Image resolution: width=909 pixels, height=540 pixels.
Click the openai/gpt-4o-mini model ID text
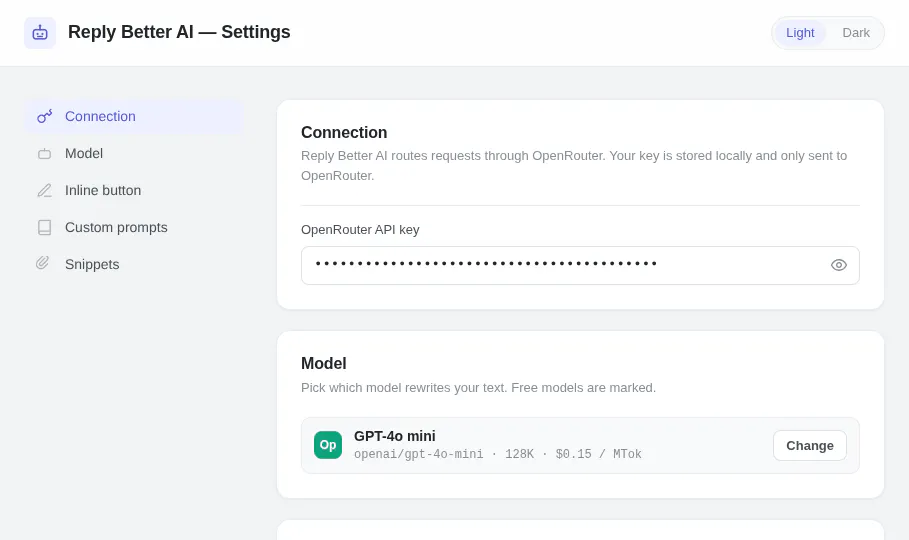pos(419,454)
